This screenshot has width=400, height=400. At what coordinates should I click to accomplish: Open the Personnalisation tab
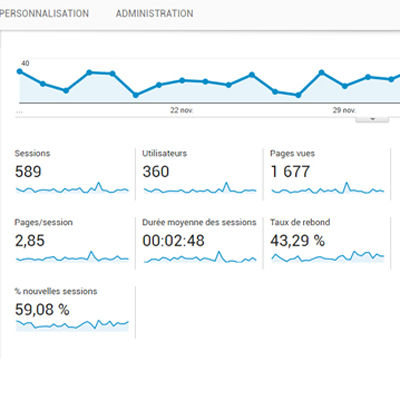[44, 13]
